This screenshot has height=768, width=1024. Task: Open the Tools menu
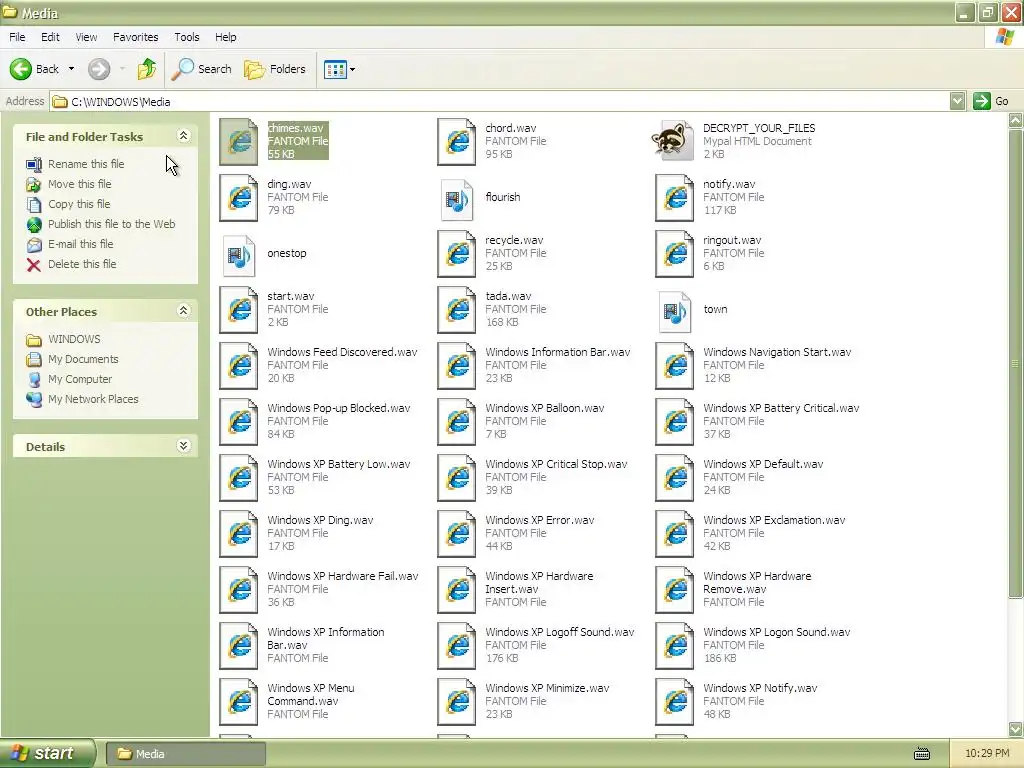[x=187, y=37]
